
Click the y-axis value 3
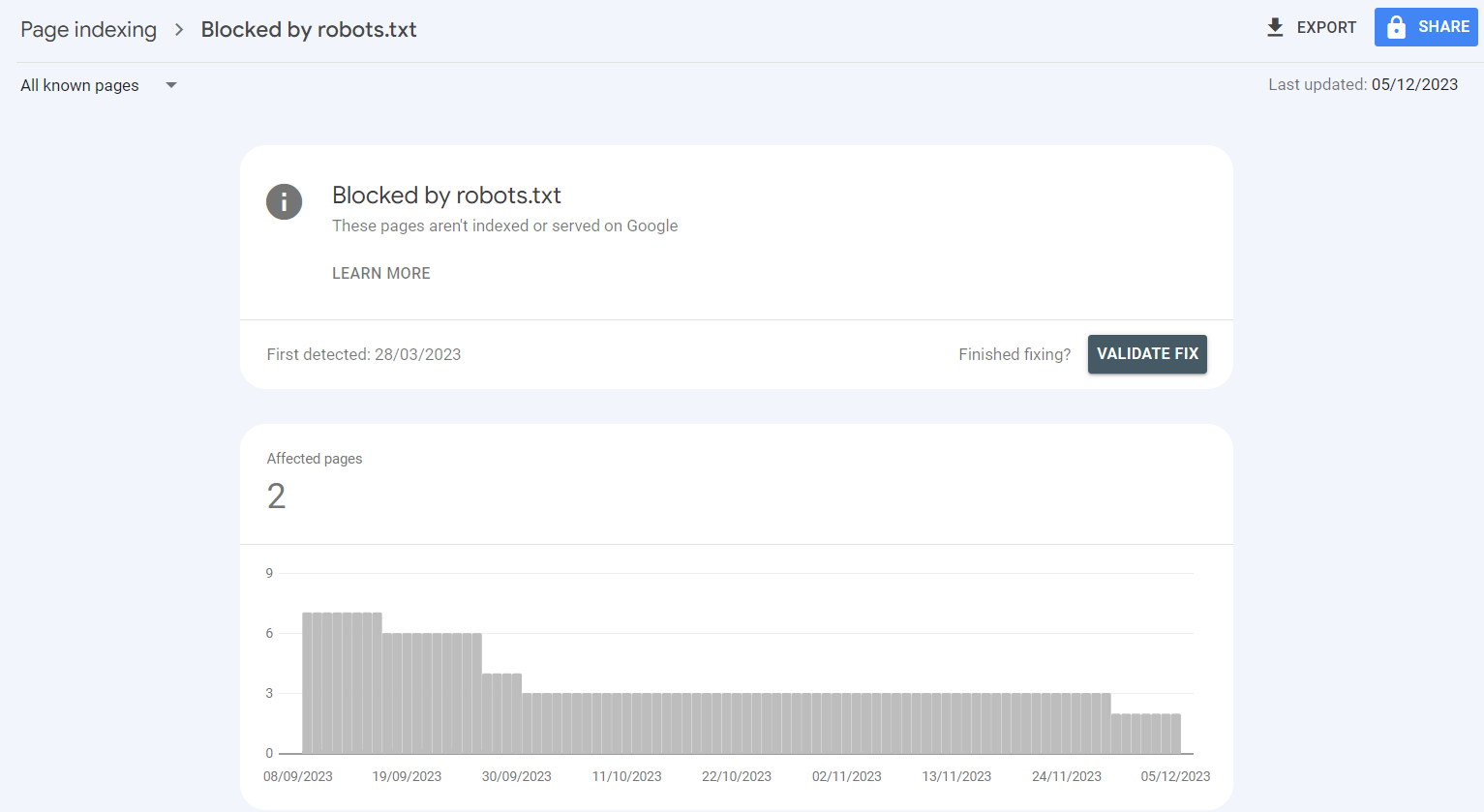(269, 693)
